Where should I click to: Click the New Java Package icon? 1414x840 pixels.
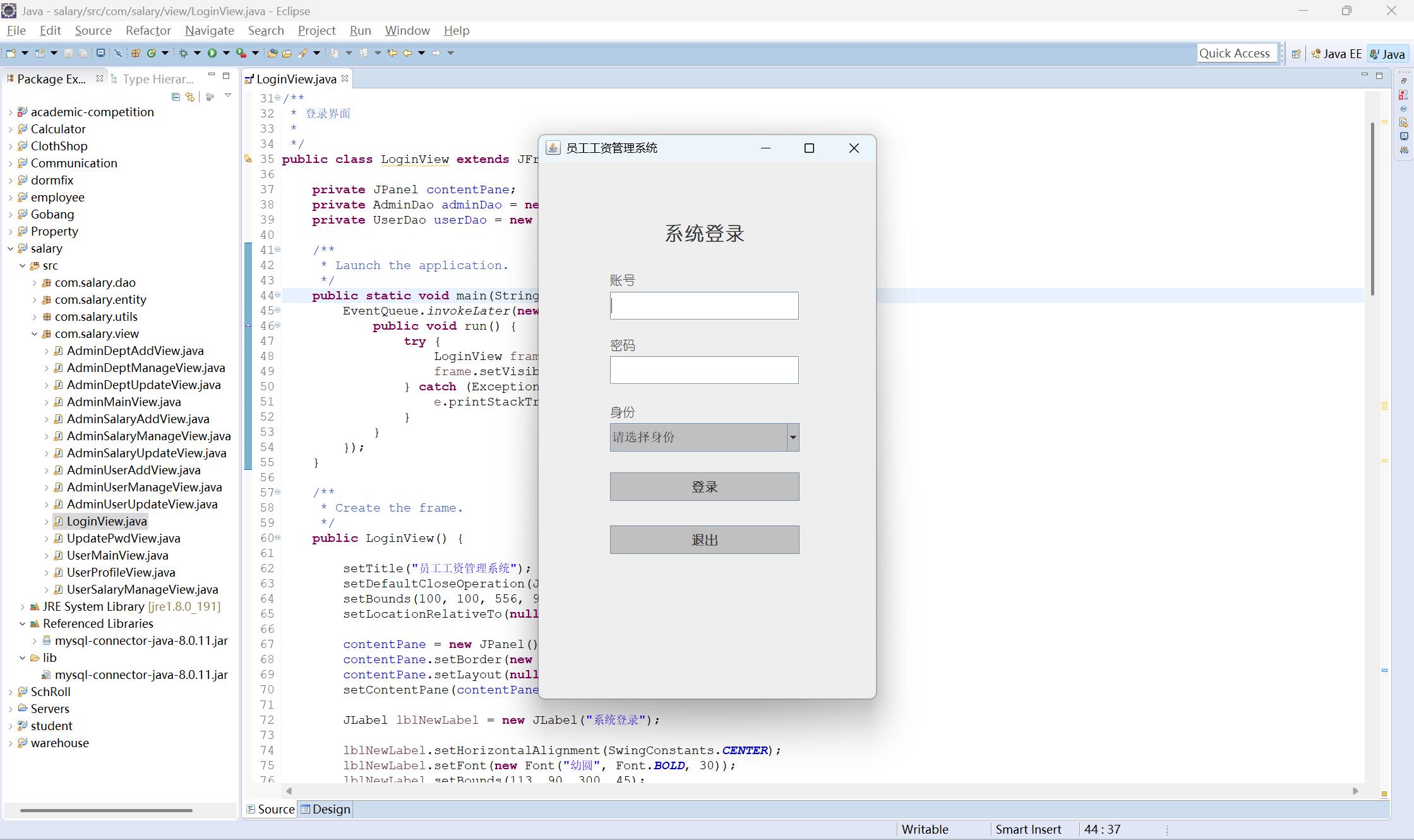[136, 53]
